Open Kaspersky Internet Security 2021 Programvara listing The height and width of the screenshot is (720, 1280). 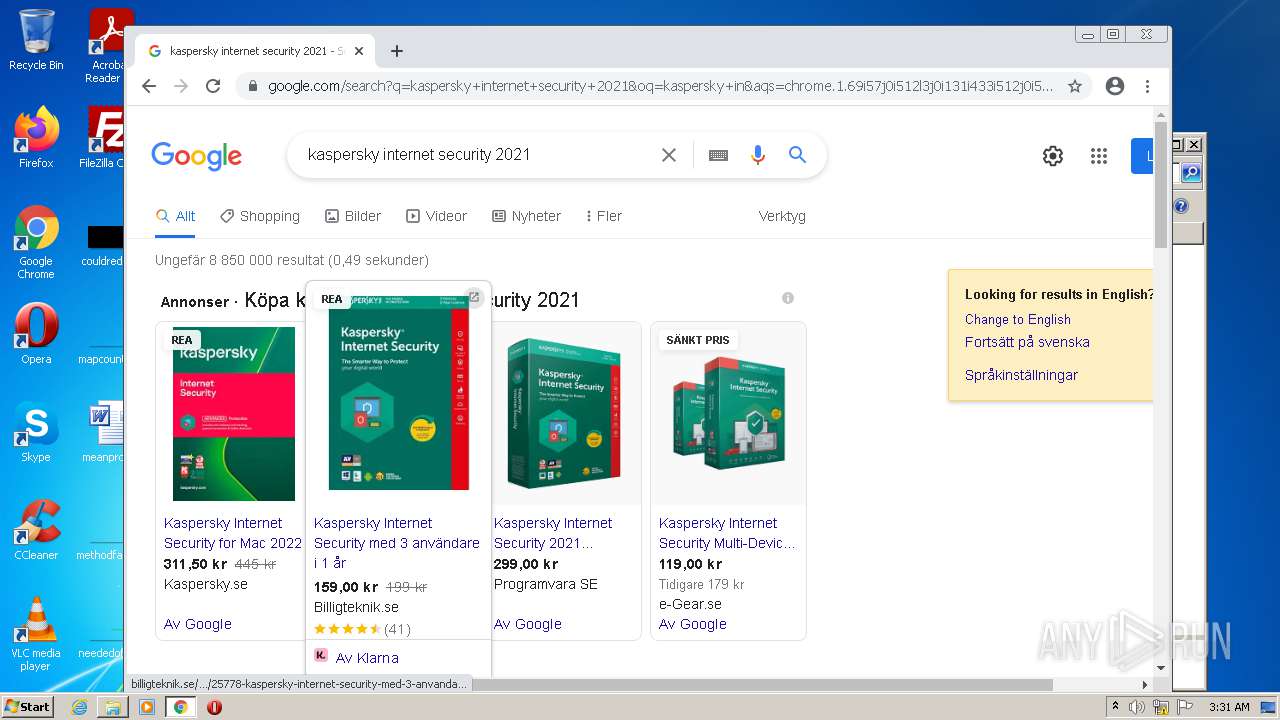click(x=553, y=533)
